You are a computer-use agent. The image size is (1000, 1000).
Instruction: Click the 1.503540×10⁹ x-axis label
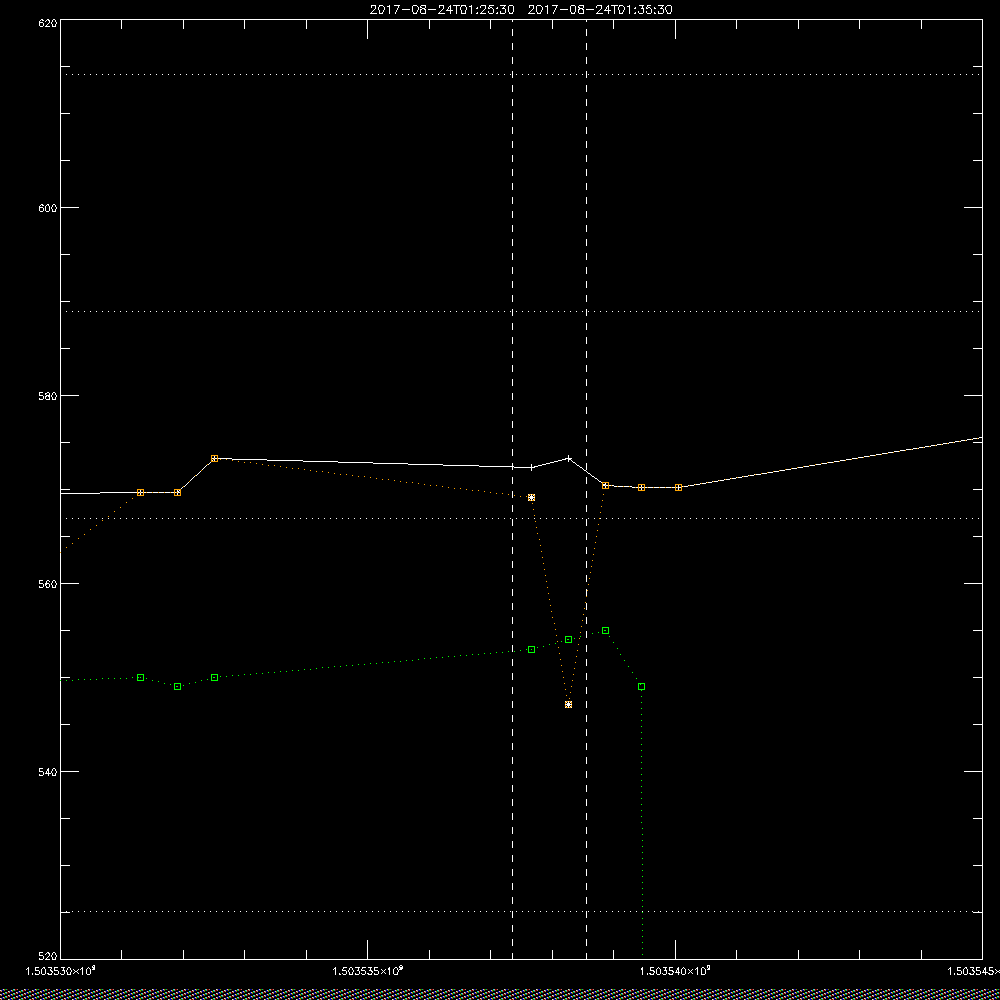pos(676,971)
